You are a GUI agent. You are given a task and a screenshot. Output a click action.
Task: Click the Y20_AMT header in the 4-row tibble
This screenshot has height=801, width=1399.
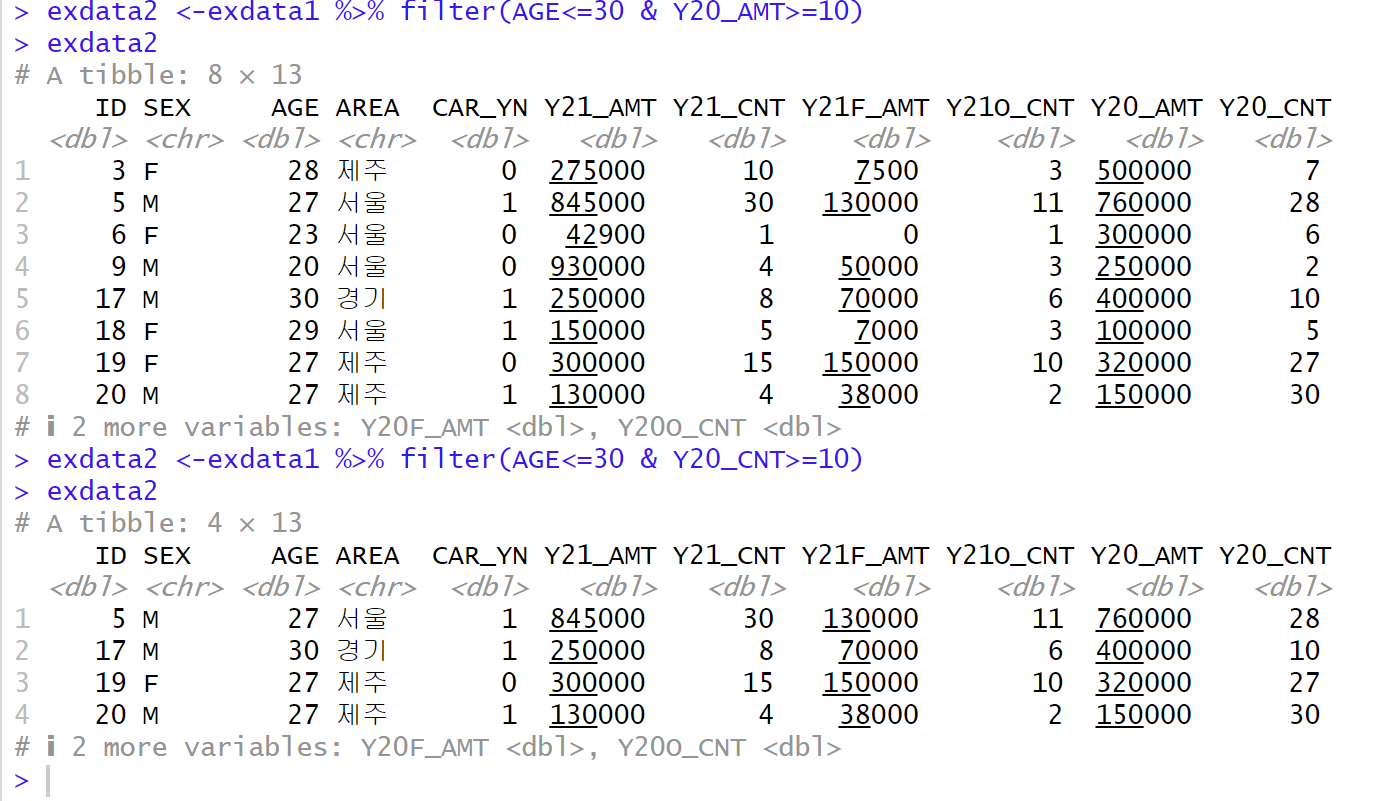point(1147,556)
